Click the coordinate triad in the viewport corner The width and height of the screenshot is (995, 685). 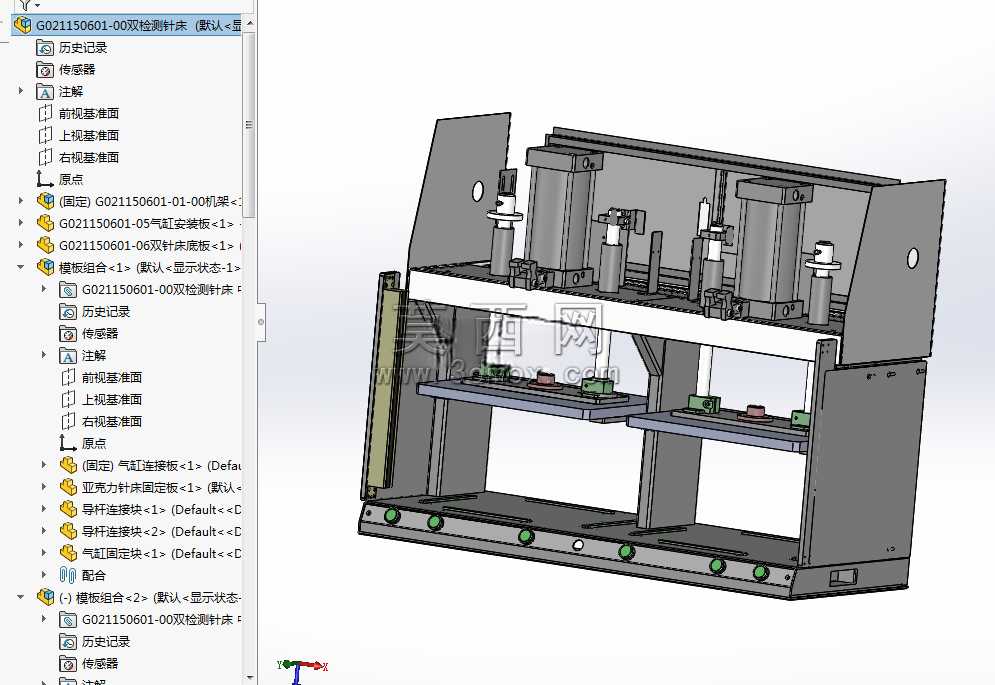302,671
